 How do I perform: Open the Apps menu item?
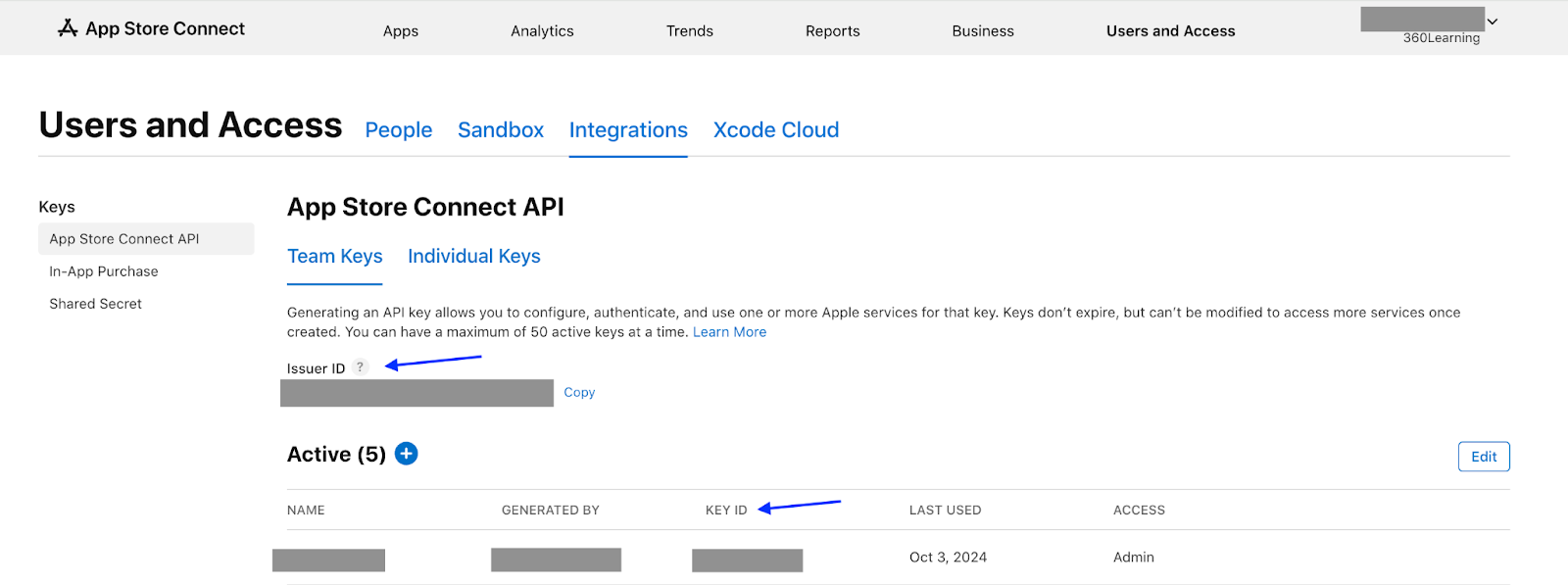400,31
